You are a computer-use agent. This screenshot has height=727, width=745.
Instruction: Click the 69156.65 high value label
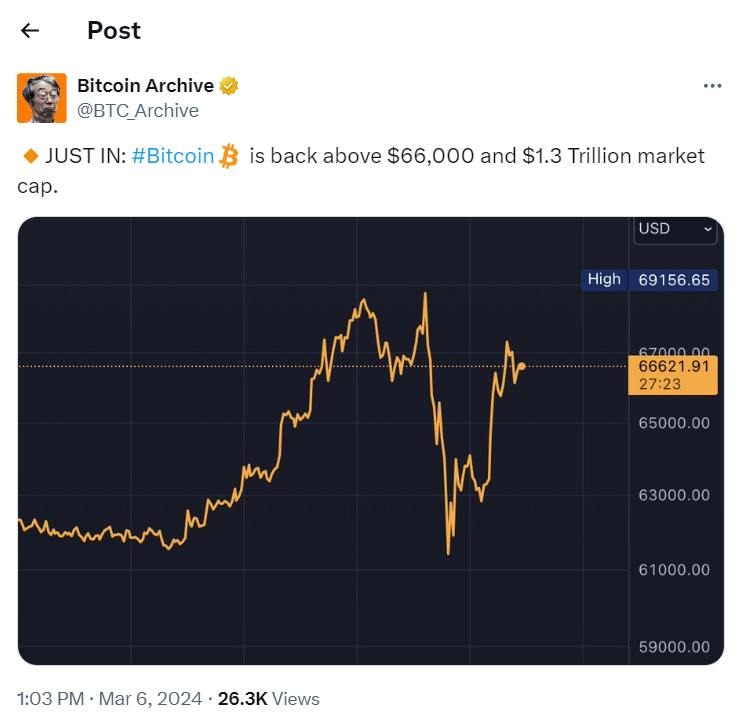(x=674, y=280)
